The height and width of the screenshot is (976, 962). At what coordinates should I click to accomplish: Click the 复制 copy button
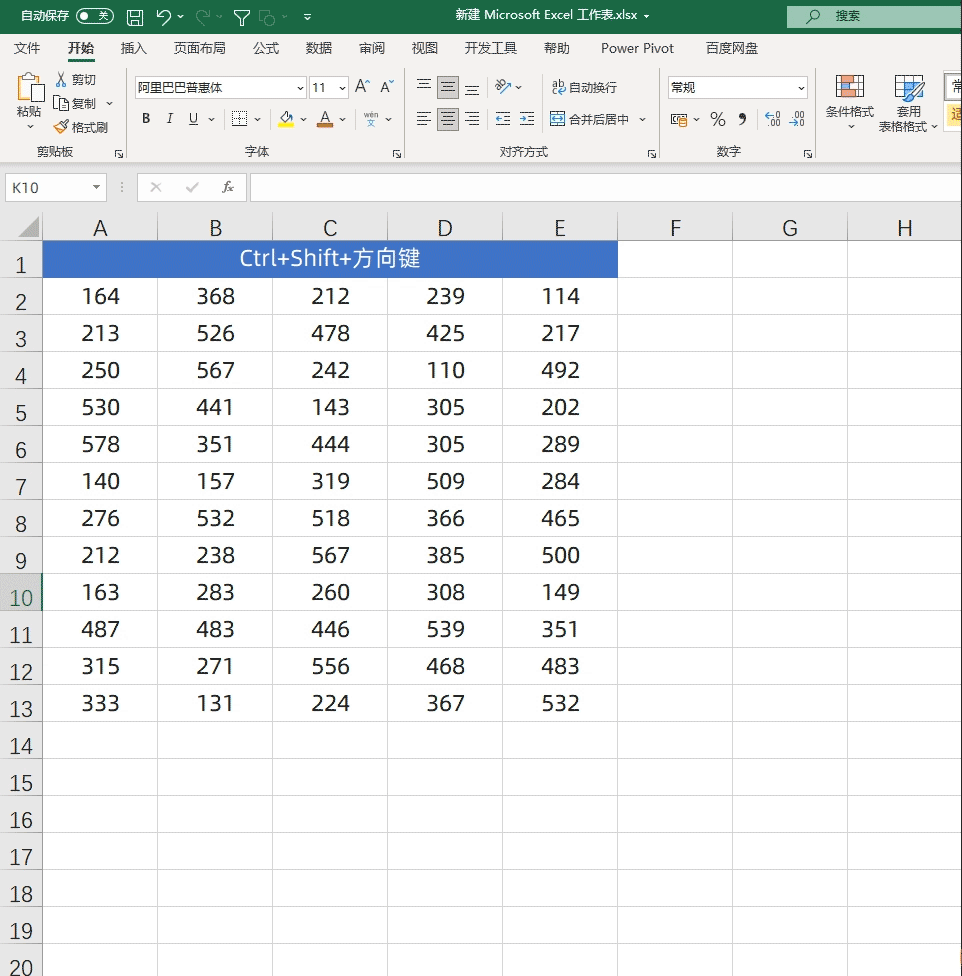point(76,103)
